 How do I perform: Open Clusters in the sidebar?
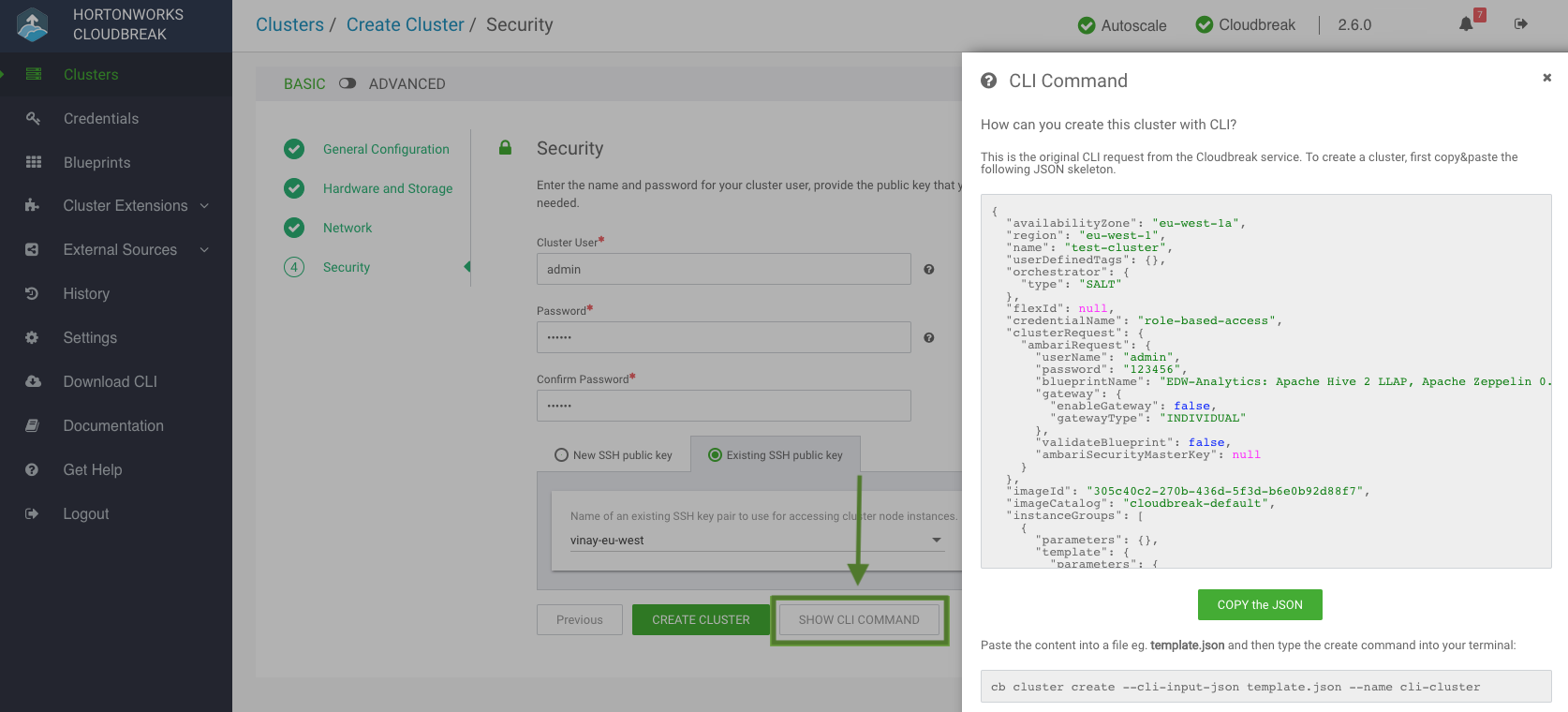coord(91,74)
